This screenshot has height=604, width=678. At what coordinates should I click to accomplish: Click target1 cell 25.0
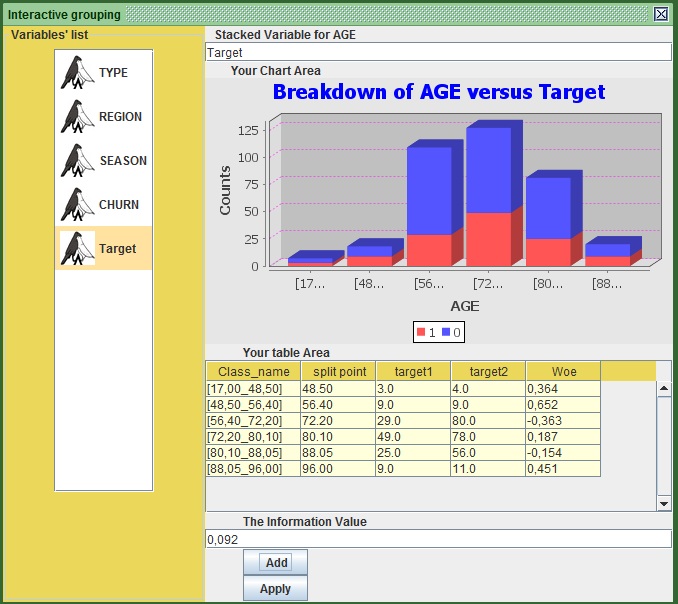[x=413, y=453]
